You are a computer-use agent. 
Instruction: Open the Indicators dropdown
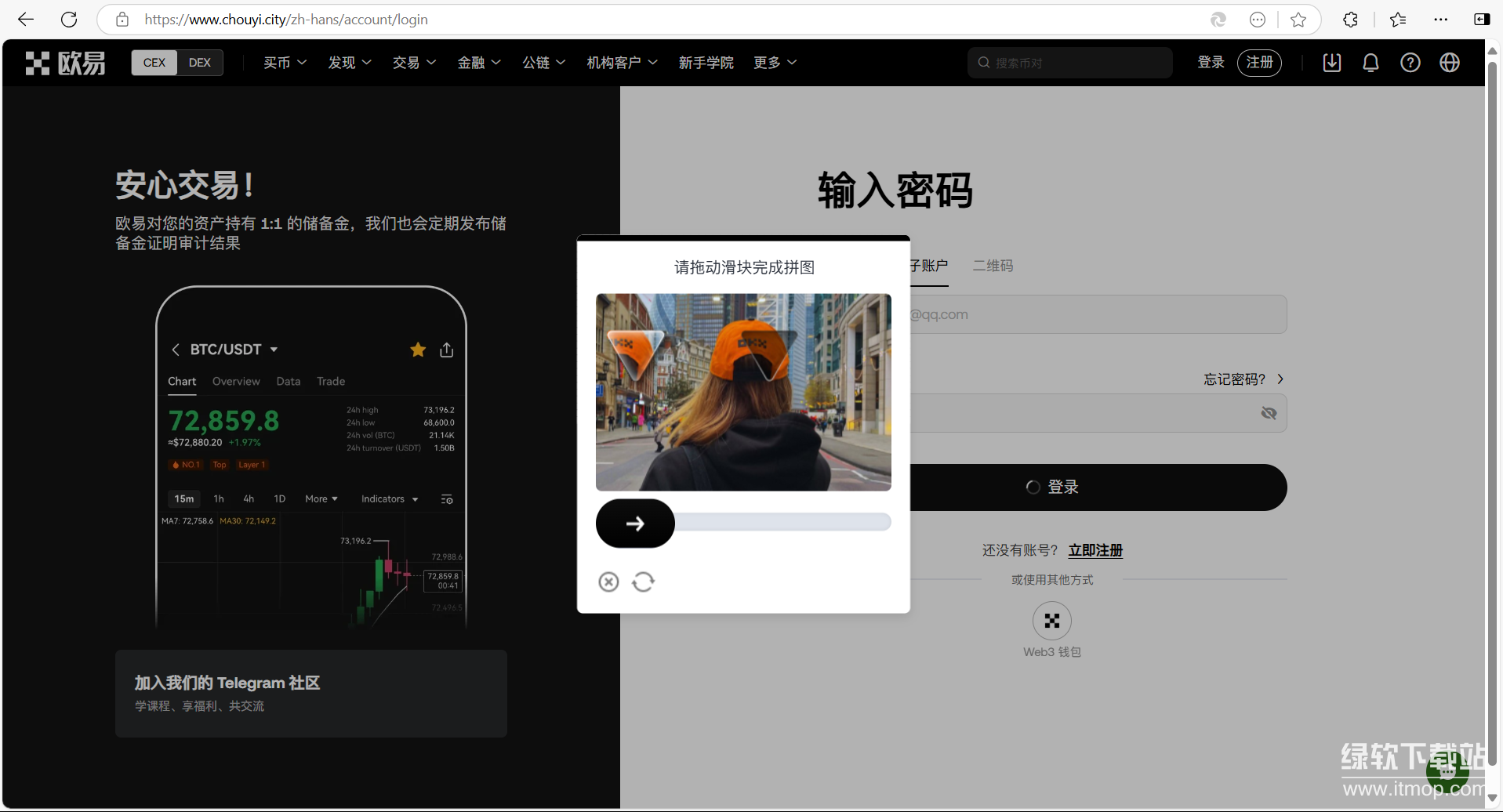(x=390, y=499)
